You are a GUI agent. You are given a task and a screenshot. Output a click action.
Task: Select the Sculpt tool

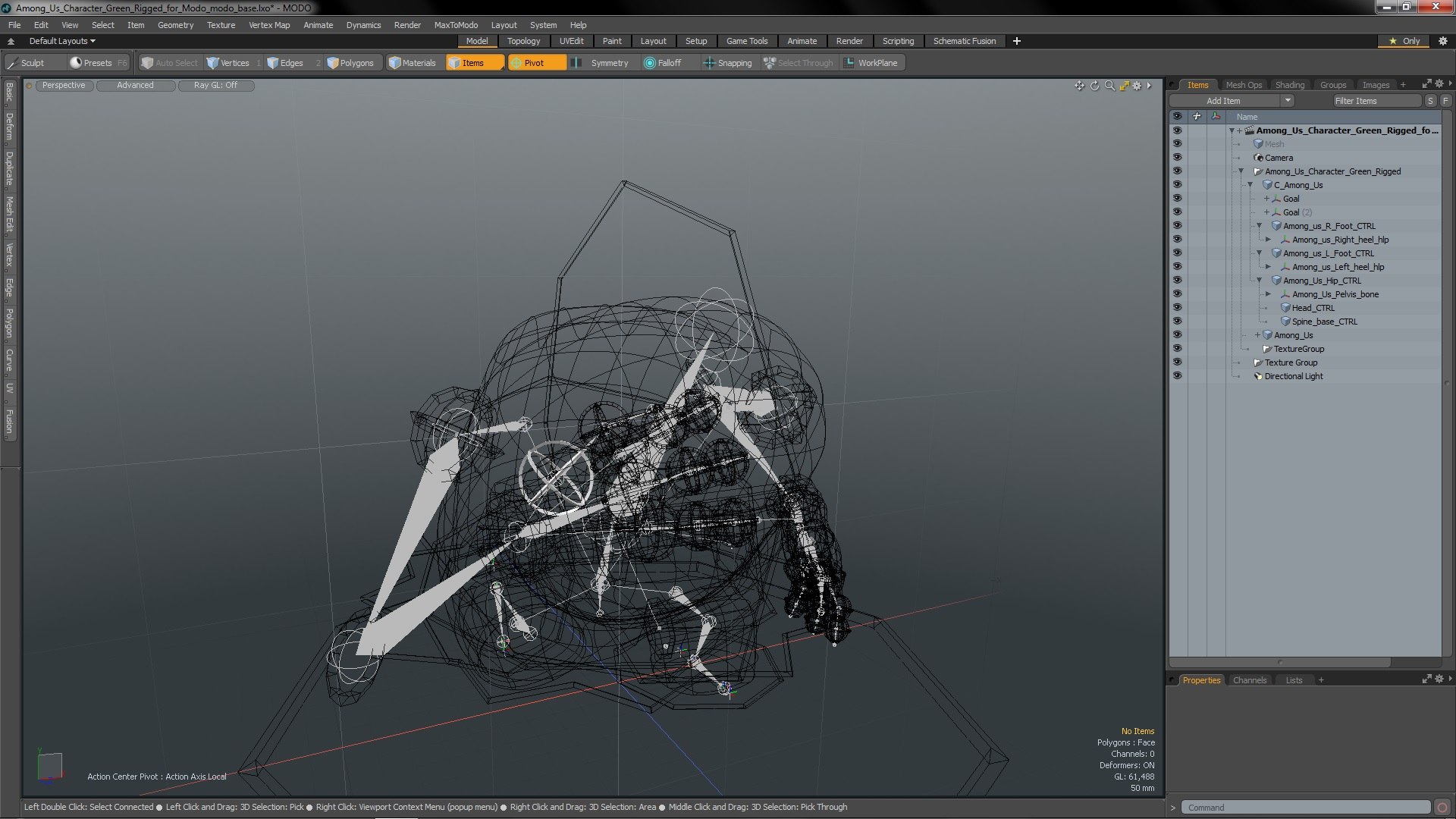[x=27, y=63]
